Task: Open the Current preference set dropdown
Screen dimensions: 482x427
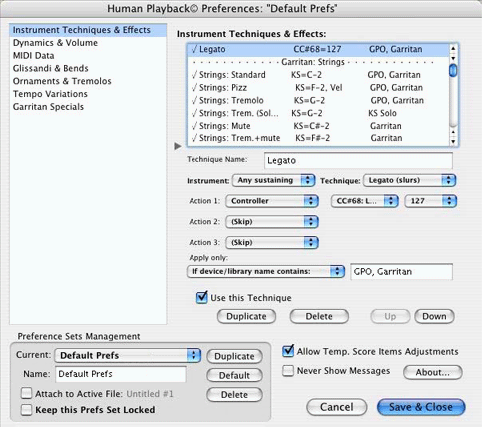Action: 128,355
